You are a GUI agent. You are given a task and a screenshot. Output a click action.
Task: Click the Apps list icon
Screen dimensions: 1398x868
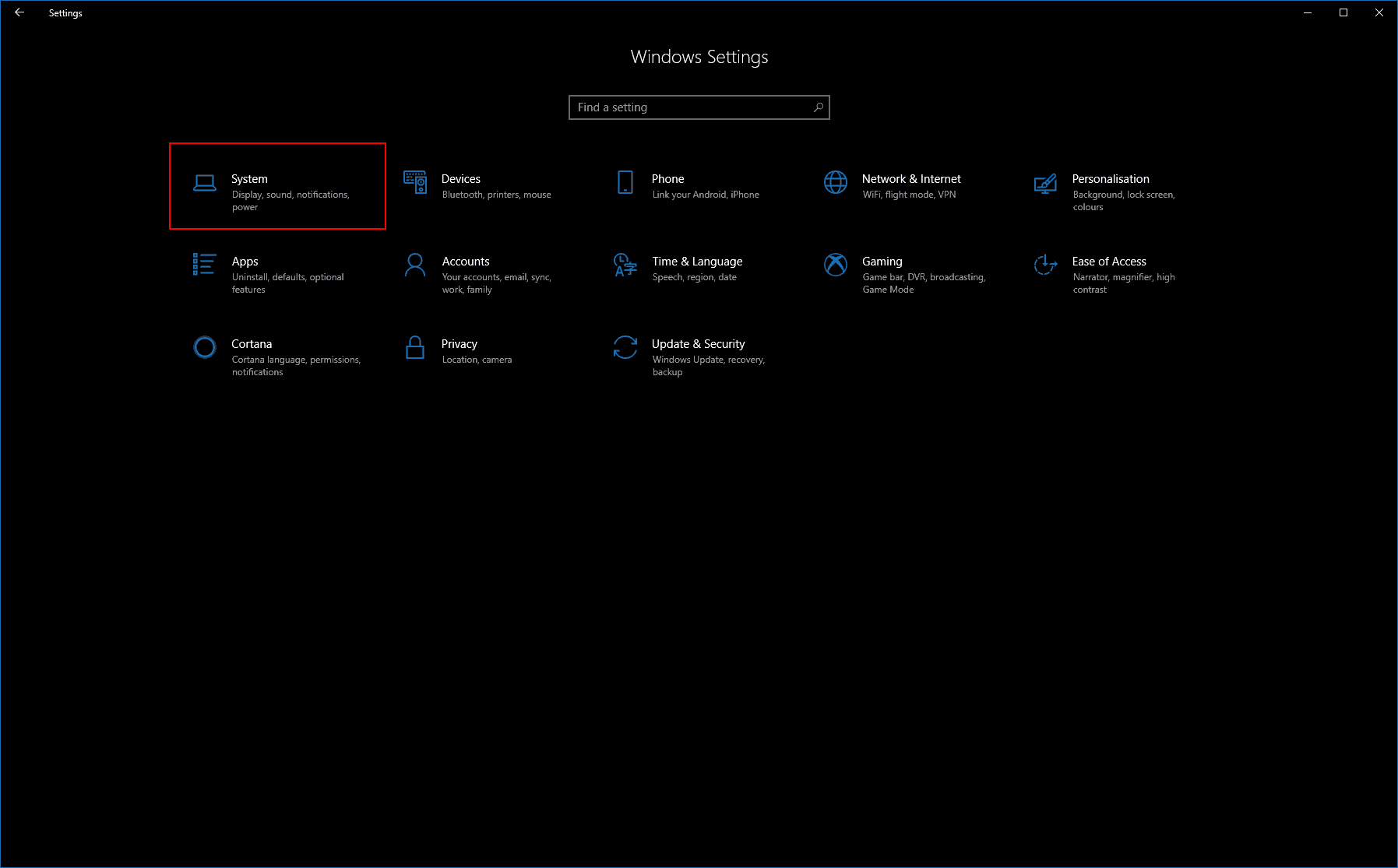pos(203,265)
